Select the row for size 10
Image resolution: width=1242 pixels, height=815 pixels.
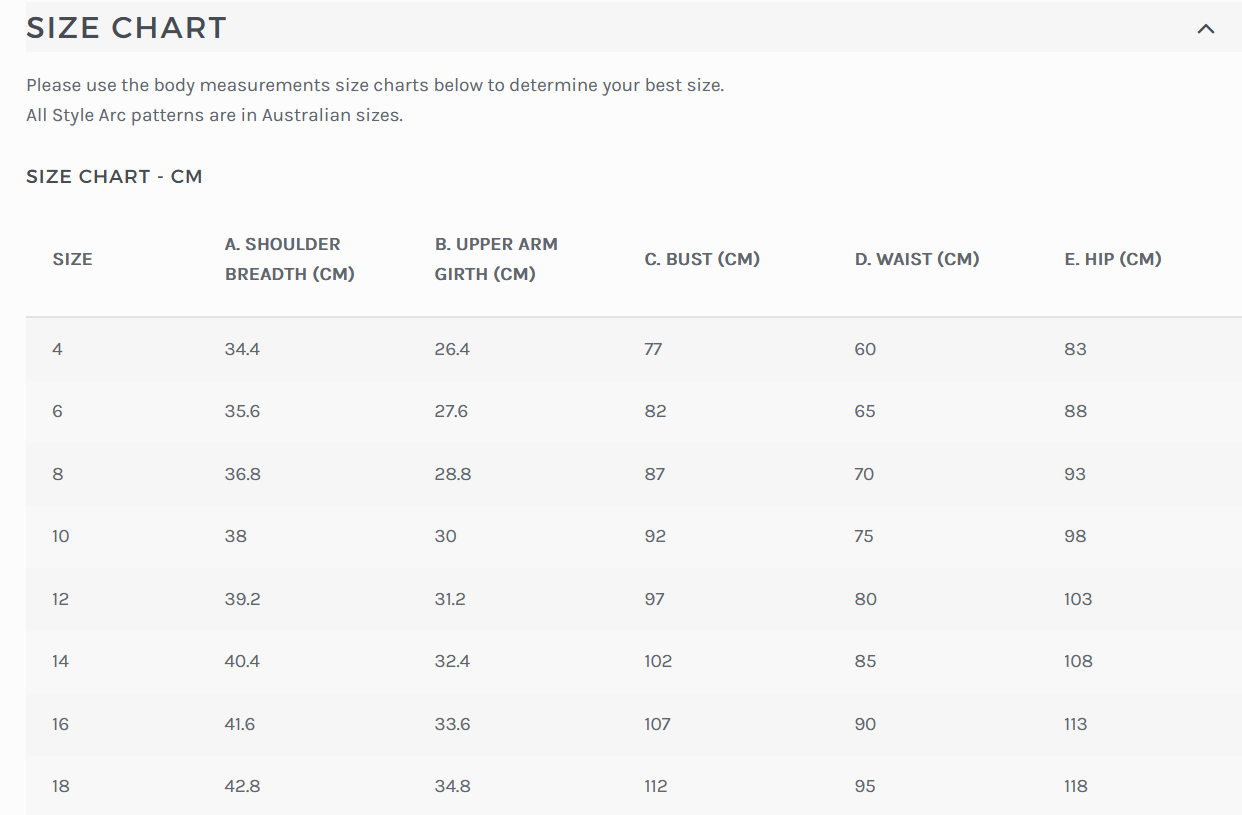point(60,536)
